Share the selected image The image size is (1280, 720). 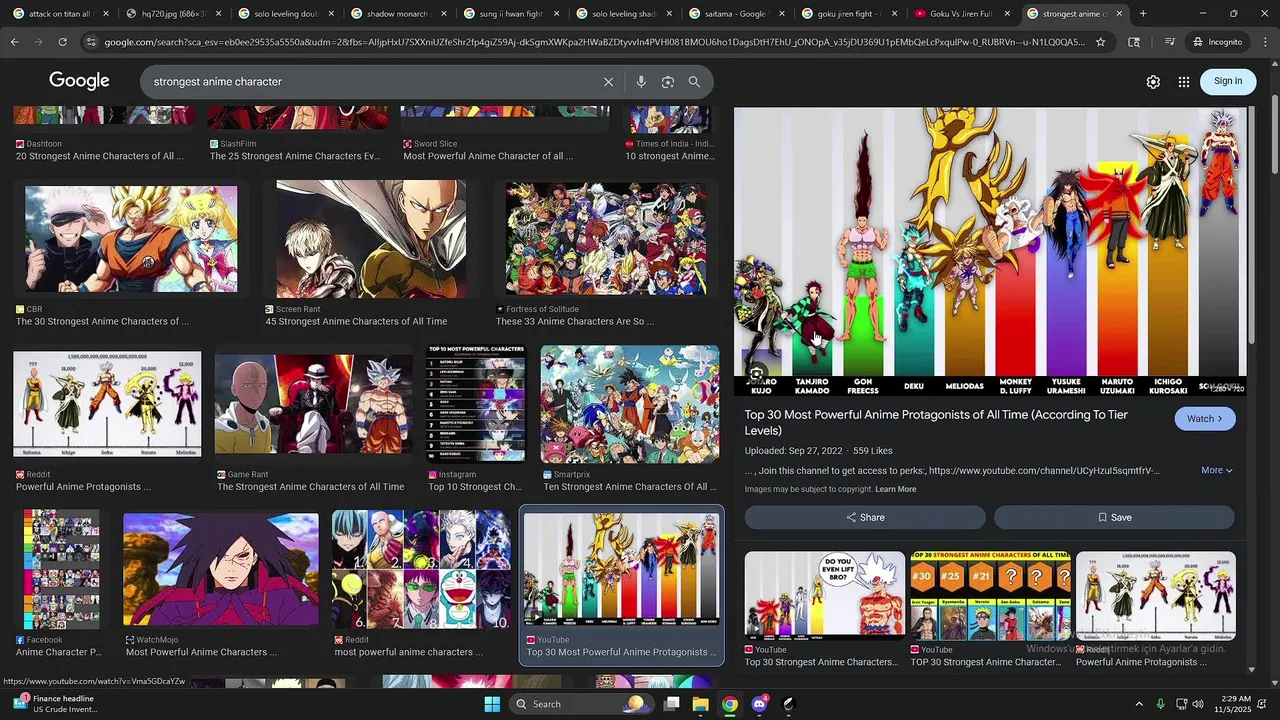[865, 517]
